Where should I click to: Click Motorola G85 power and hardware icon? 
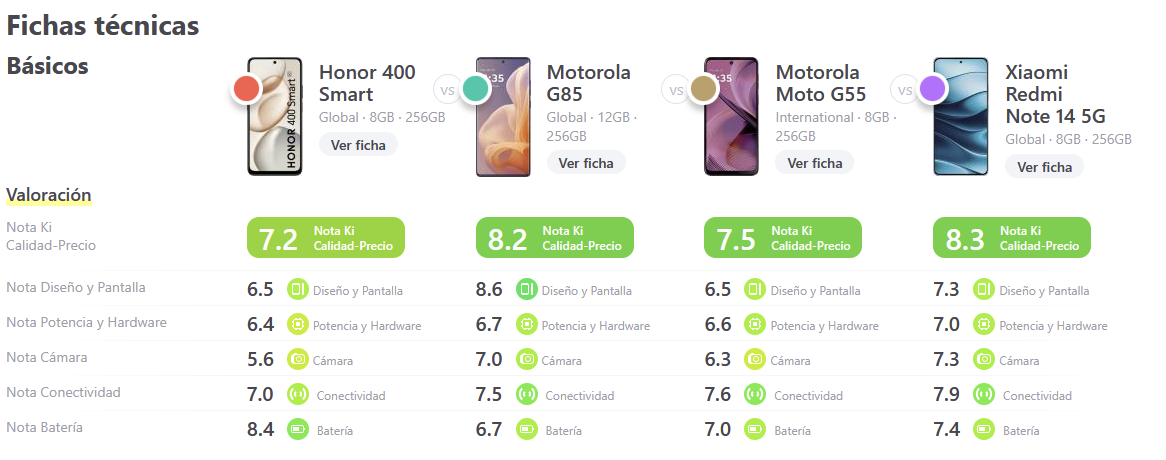526,325
